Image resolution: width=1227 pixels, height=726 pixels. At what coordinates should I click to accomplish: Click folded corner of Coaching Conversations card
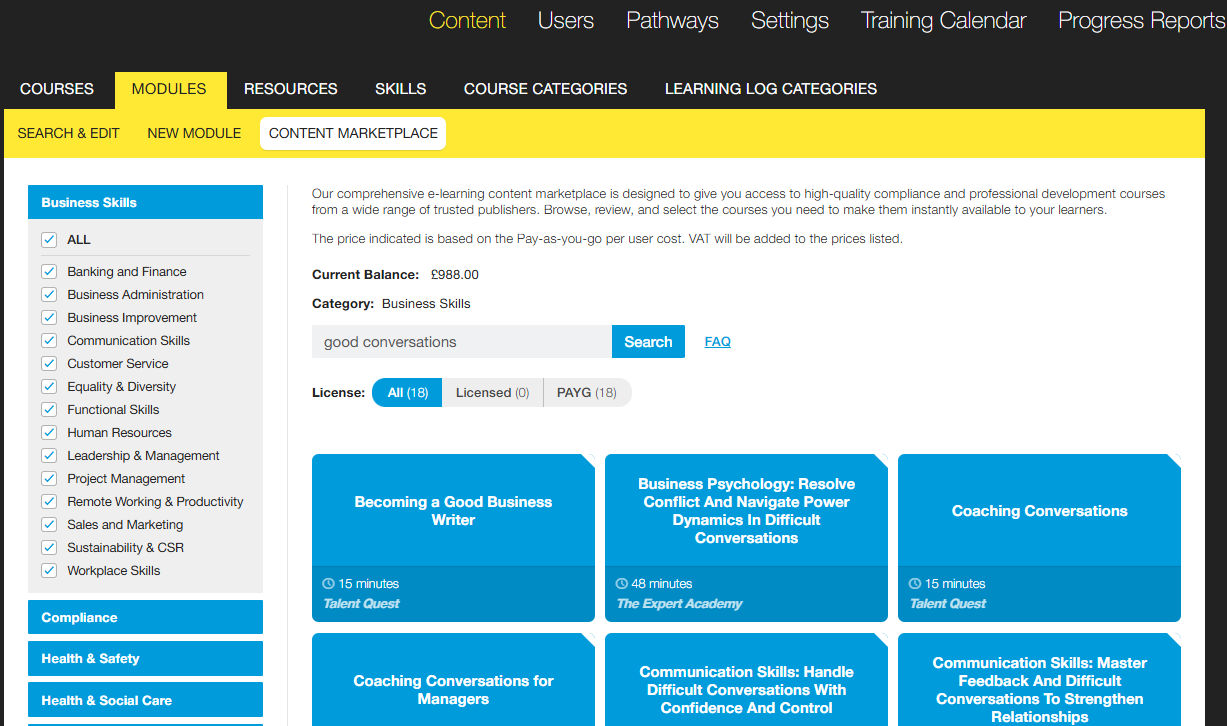(x=1174, y=461)
